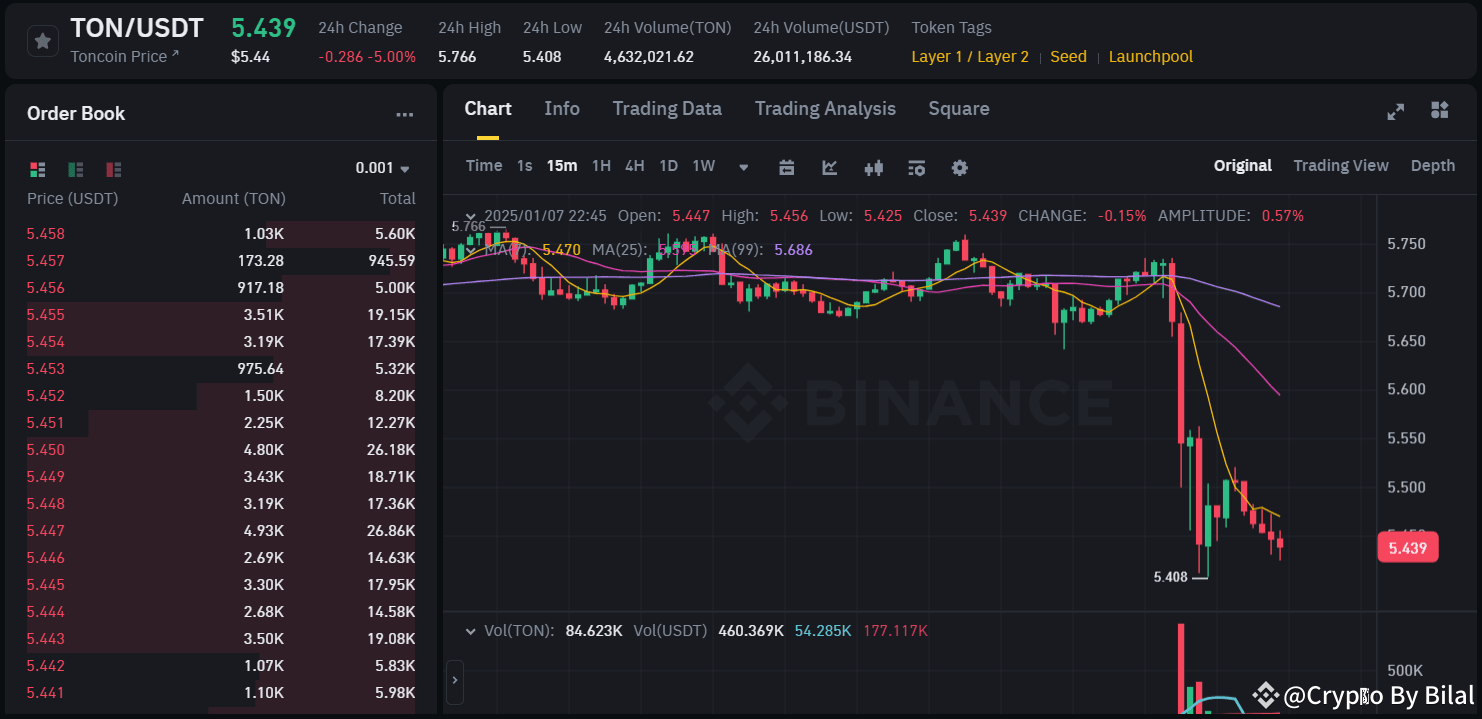Click the chart layout grid icon
The image size is (1482, 719).
point(1441,111)
